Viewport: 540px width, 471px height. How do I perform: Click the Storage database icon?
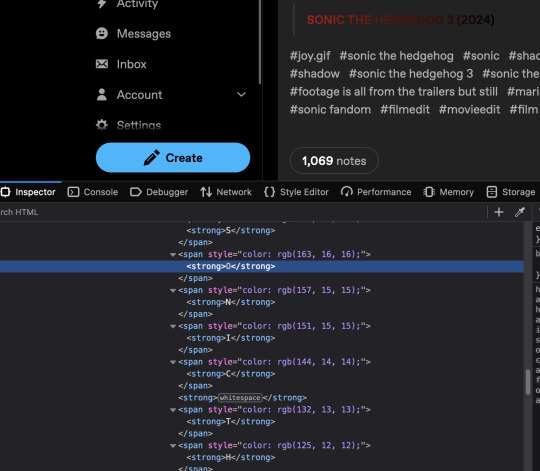pyautogui.click(x=492, y=192)
